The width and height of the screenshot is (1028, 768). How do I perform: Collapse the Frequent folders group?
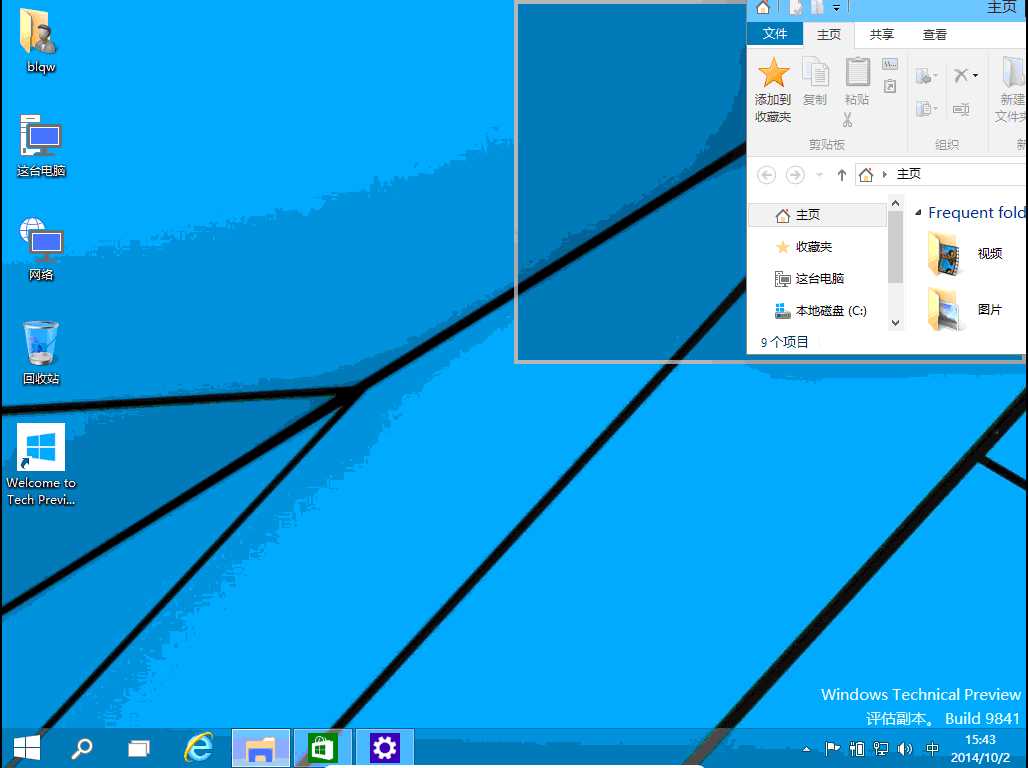(919, 212)
